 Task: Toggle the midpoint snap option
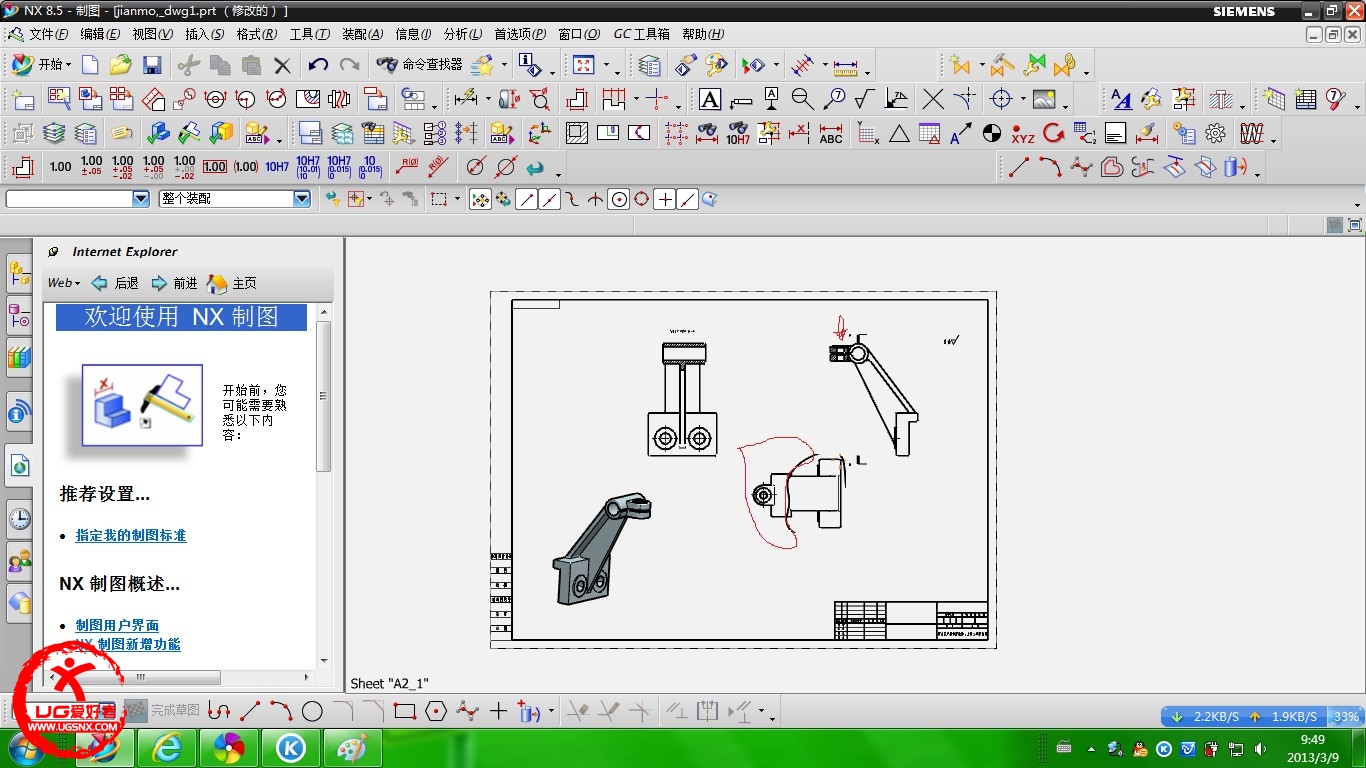549,200
